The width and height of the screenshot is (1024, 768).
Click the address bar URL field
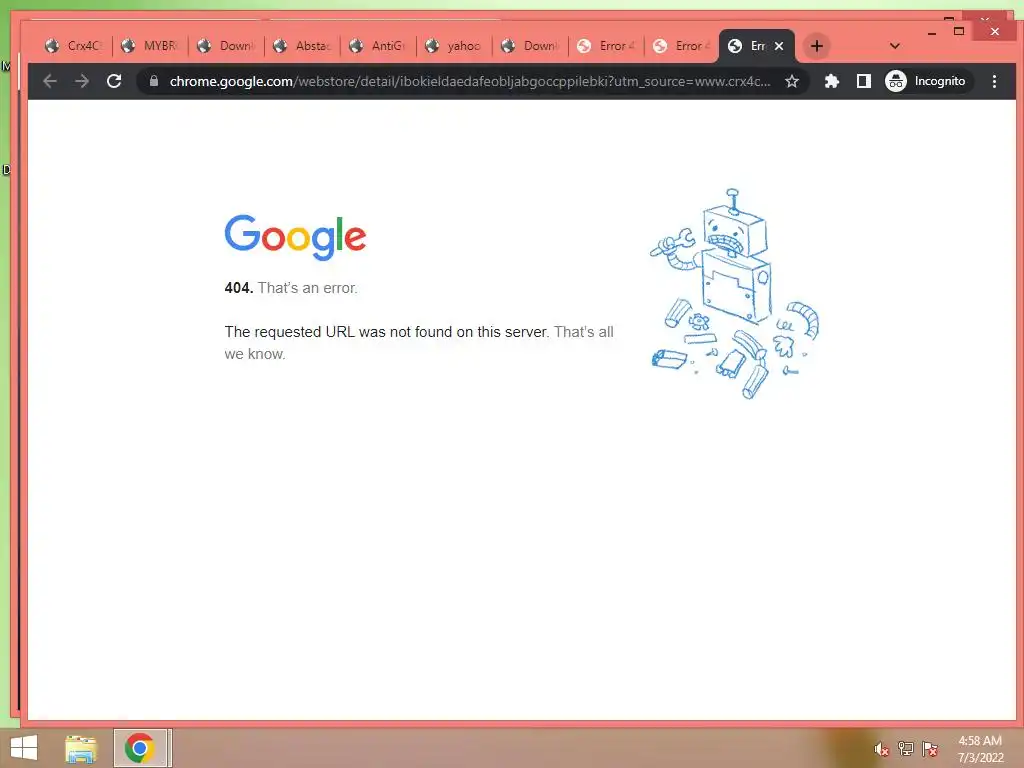click(x=470, y=81)
